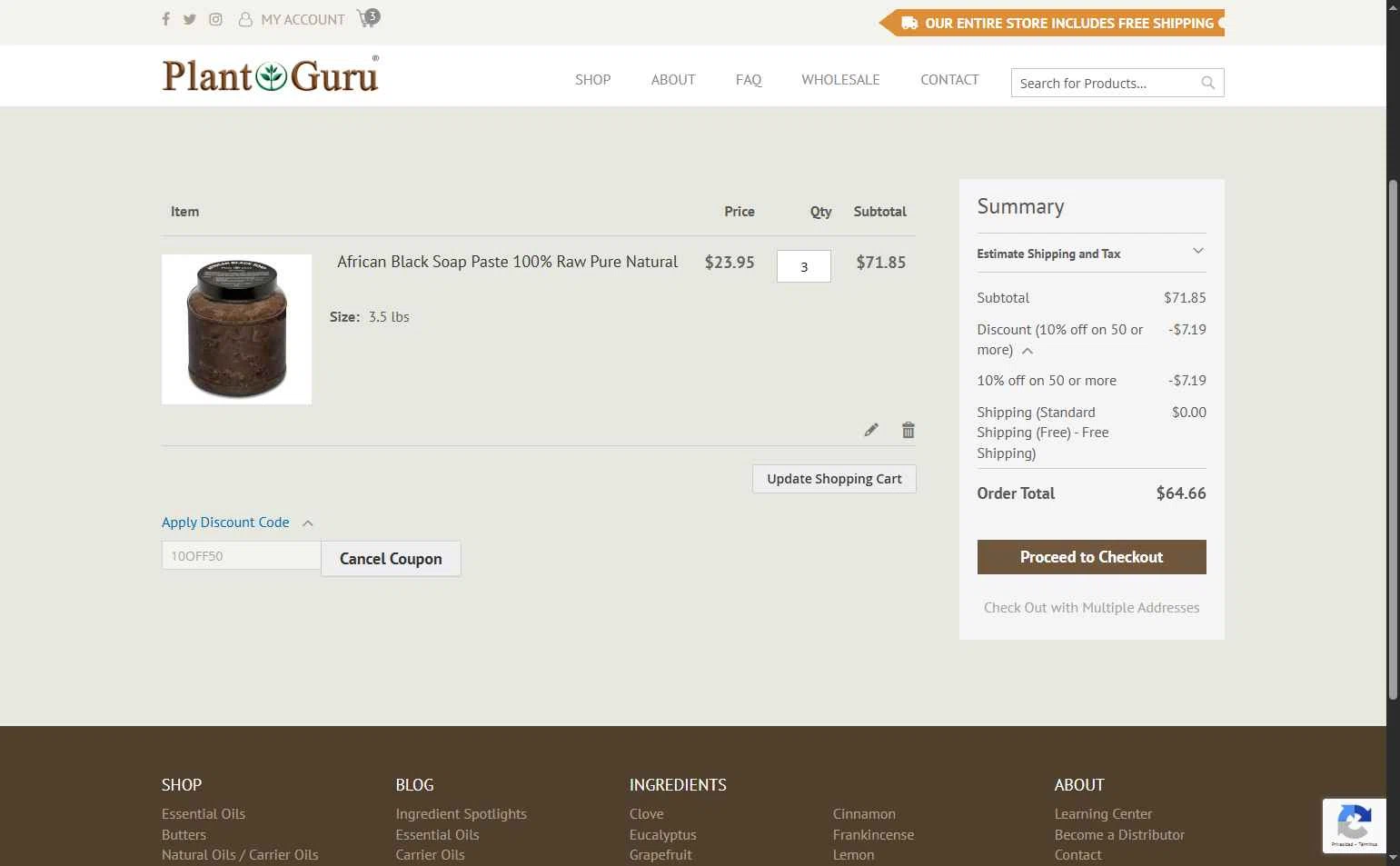The height and width of the screenshot is (866, 1400).
Task: Open Natural Oils / Carrier Oils link
Action: 240,855
